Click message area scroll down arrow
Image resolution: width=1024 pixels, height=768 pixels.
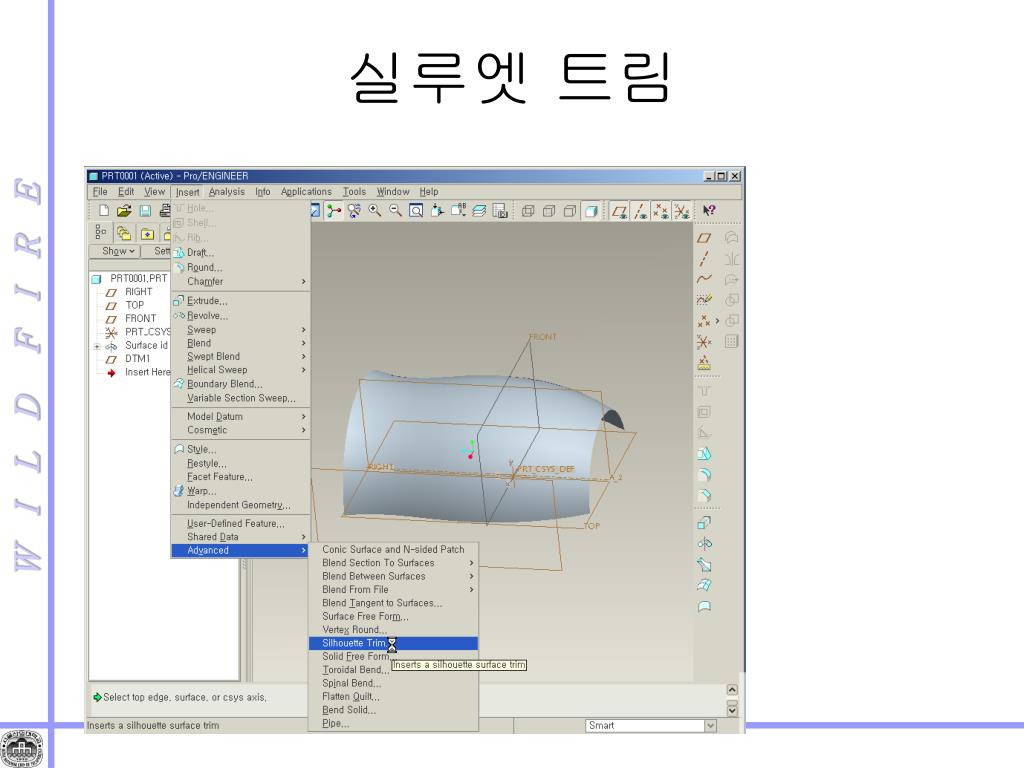pos(732,710)
